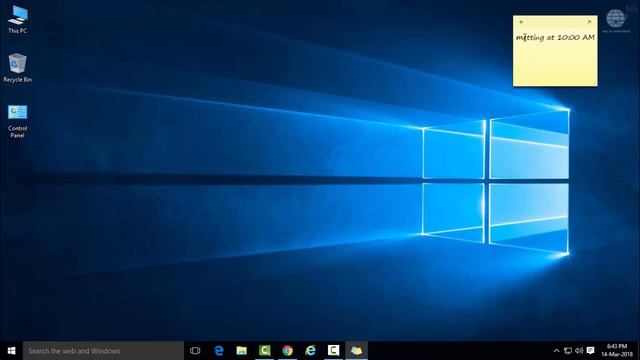The width and height of the screenshot is (640, 360).
Task: Open File Explorer from the taskbar
Action: [x=242, y=351]
